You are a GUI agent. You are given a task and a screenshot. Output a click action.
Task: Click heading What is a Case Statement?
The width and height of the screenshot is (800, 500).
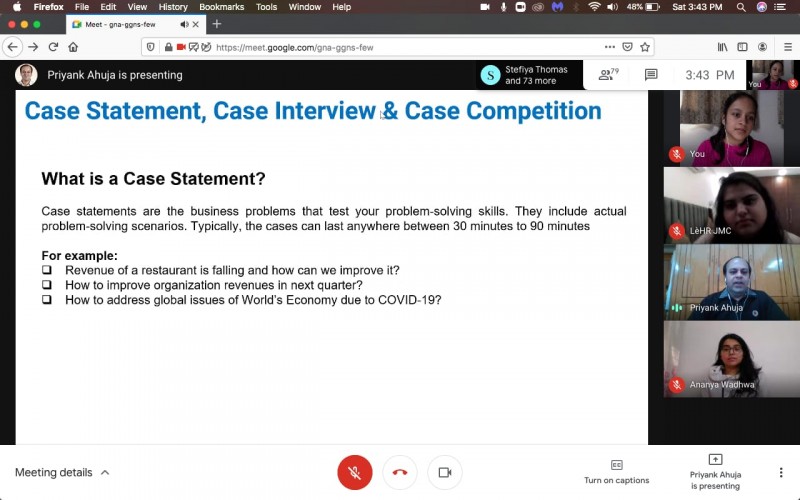coord(153,179)
